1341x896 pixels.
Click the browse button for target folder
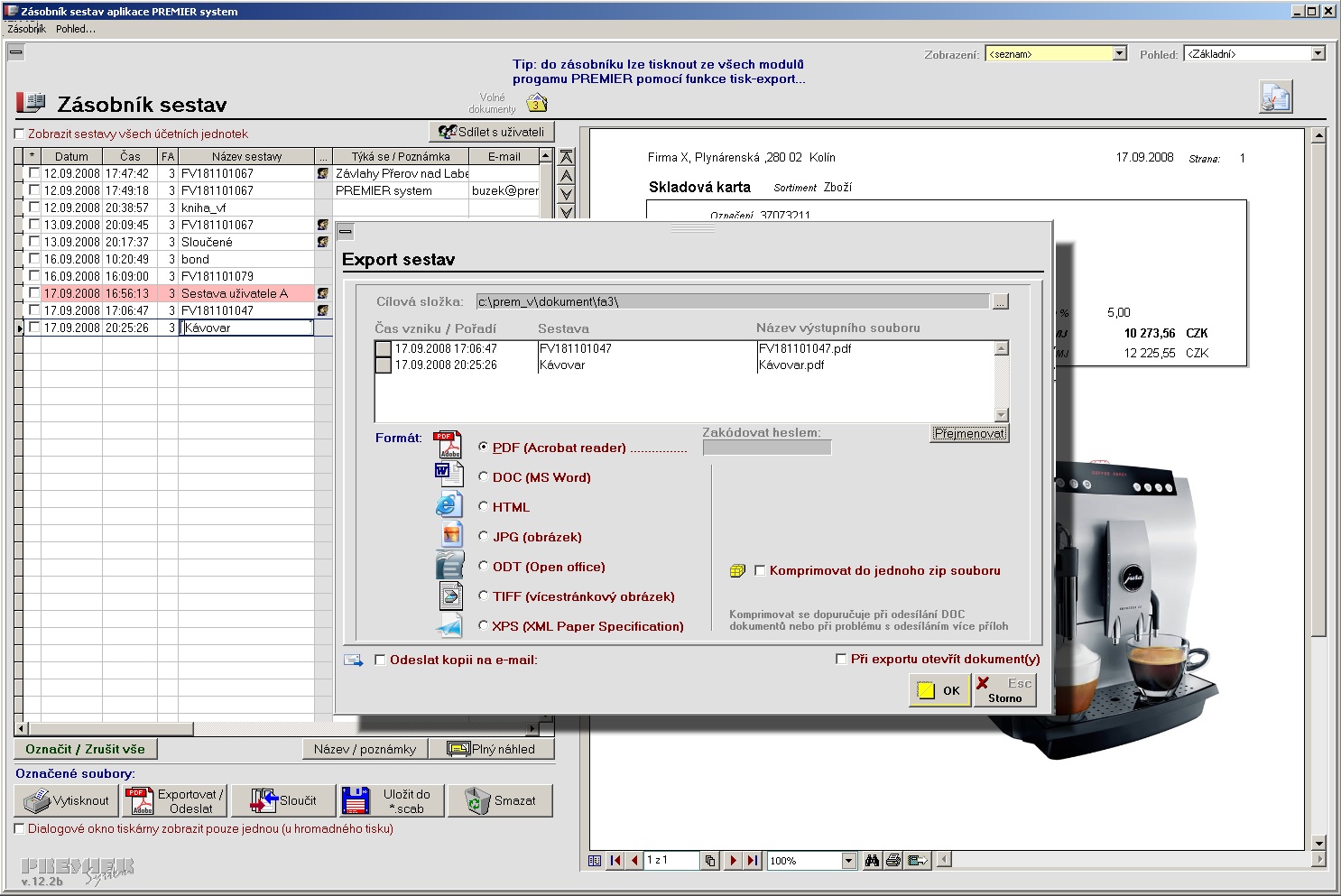(1000, 301)
